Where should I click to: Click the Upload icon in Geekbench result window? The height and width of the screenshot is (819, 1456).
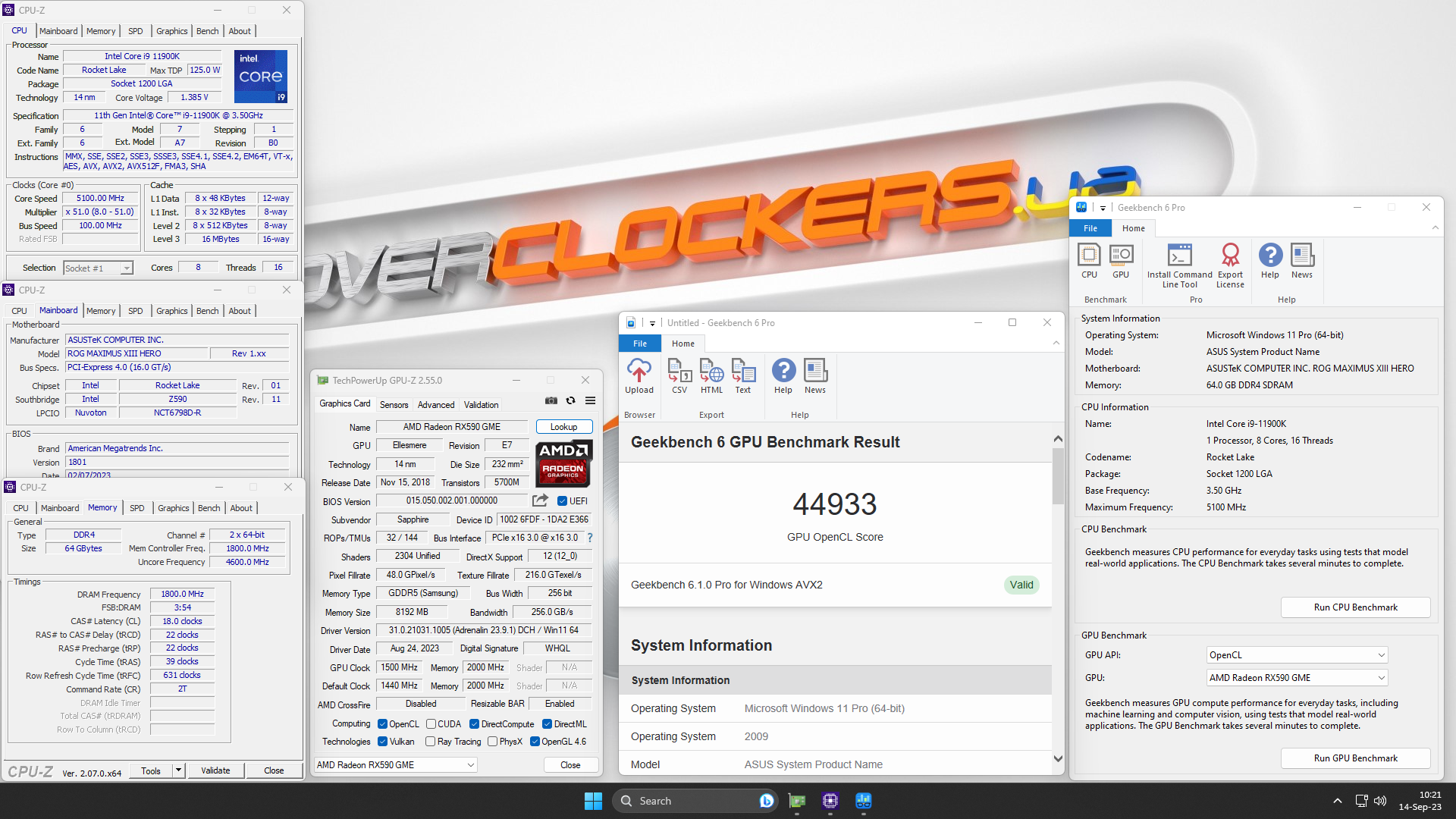[639, 376]
